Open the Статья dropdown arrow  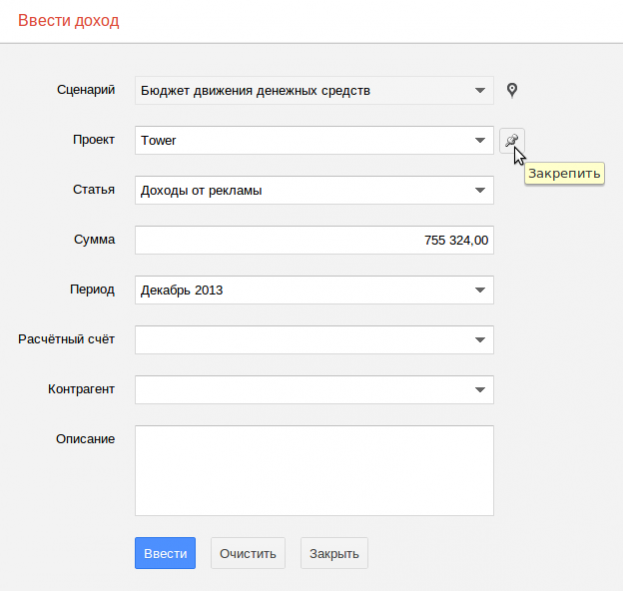(x=480, y=190)
